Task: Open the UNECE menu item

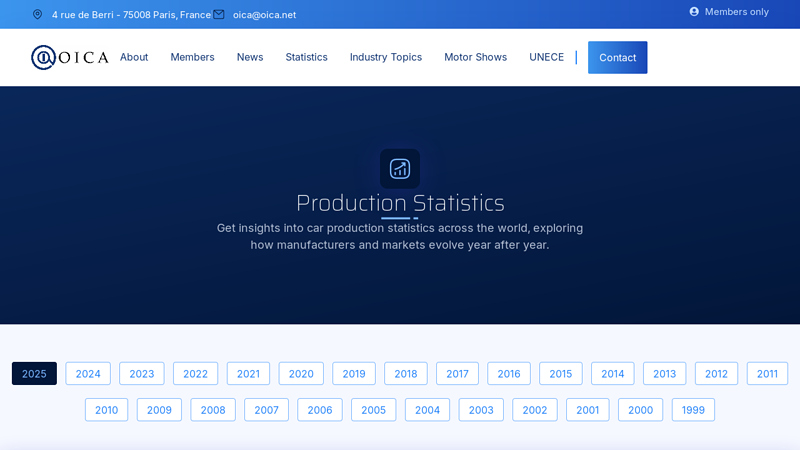Action: pos(546,57)
